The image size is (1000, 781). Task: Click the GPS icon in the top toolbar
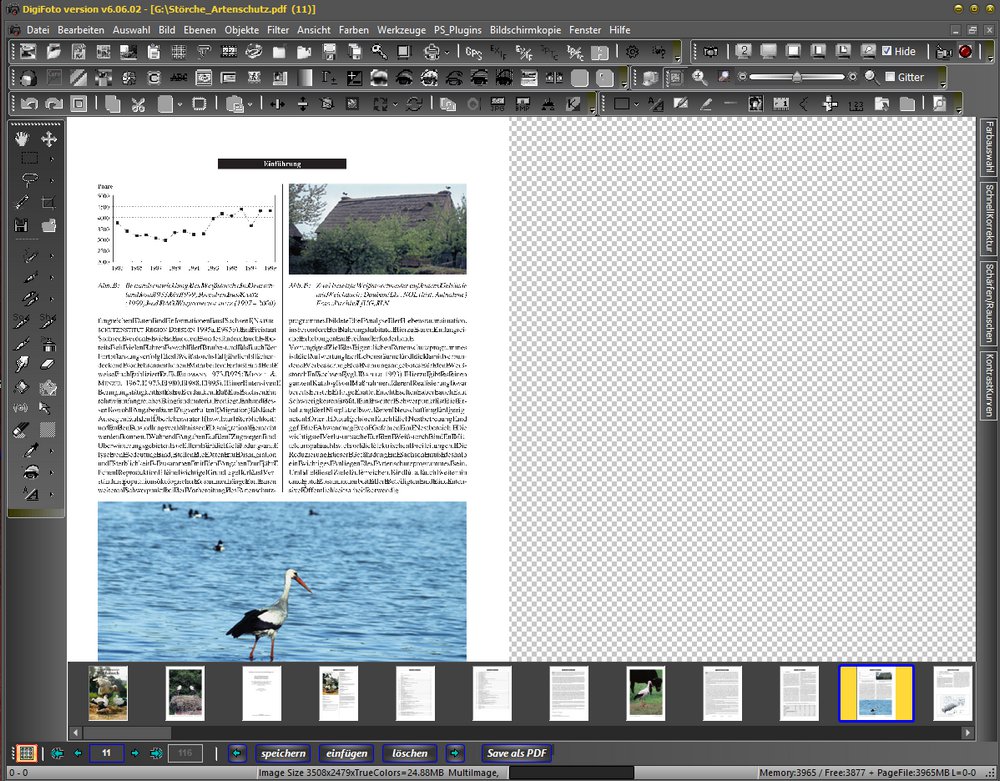[472, 52]
